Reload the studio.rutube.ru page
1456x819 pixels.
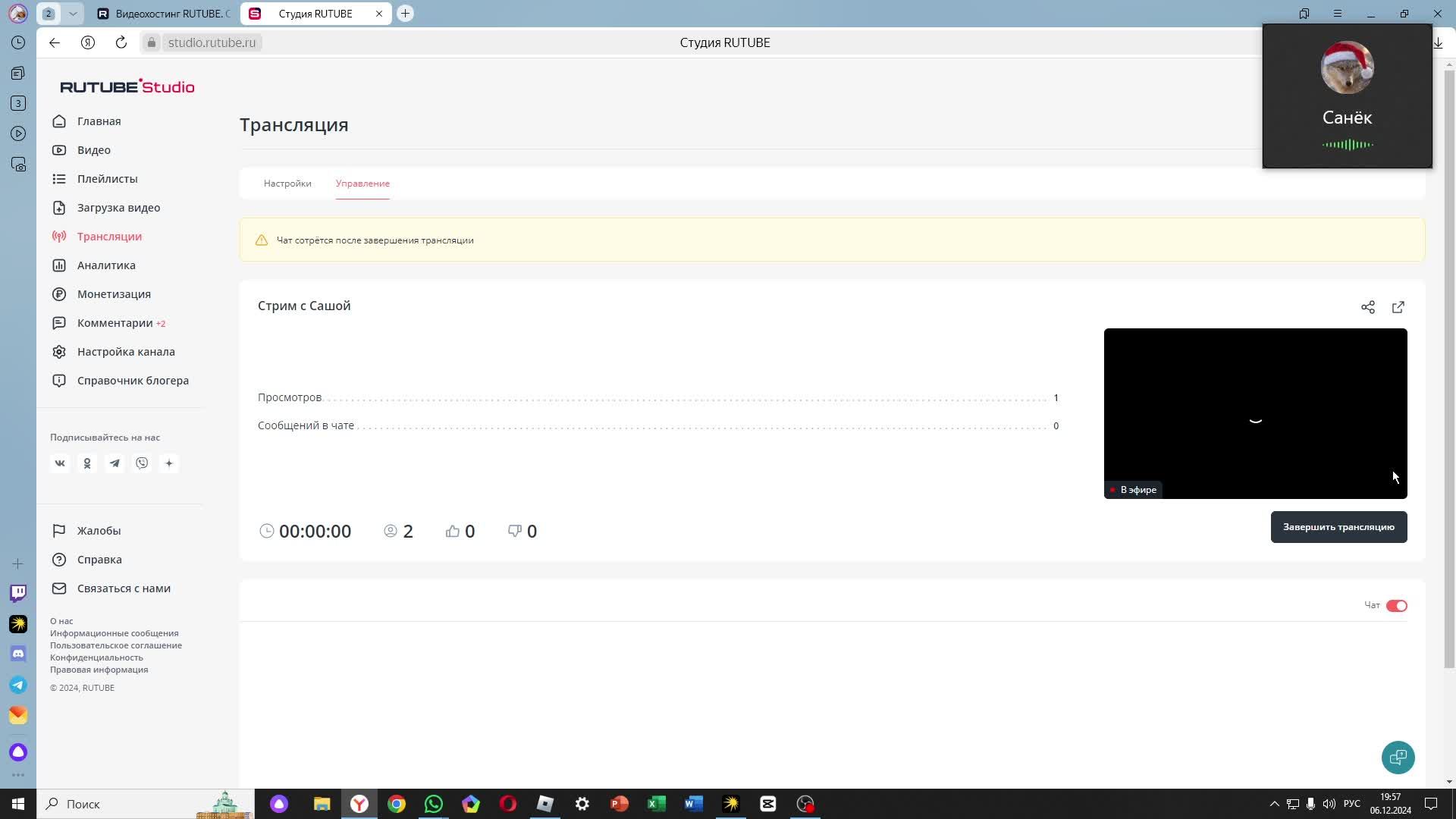tap(121, 42)
